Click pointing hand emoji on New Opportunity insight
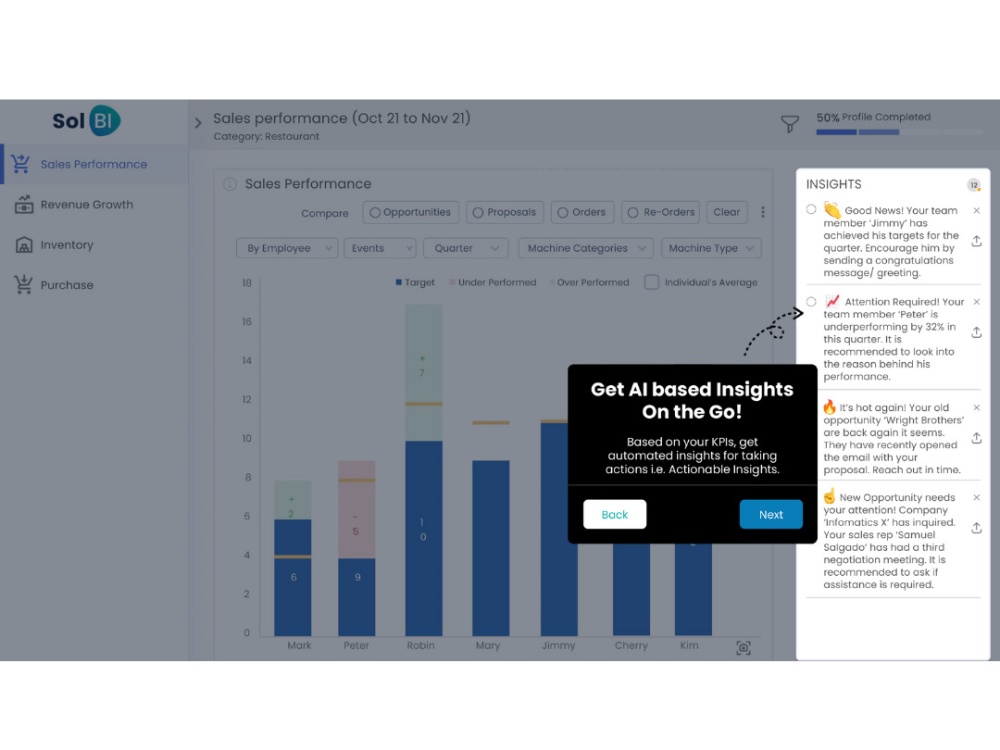Screen dimensions: 1000x750 829,496
